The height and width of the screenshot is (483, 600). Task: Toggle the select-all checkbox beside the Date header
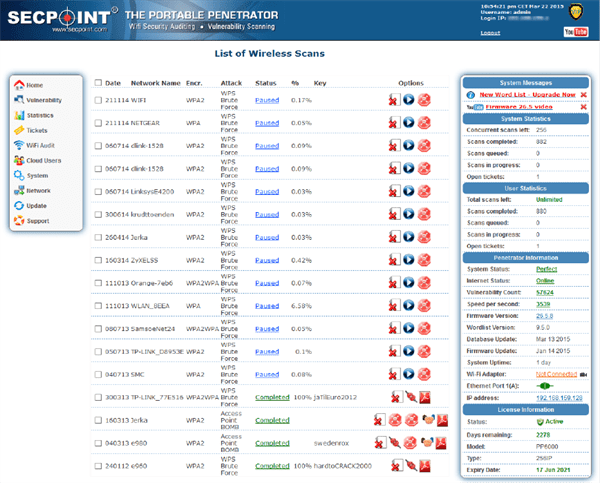coord(98,83)
